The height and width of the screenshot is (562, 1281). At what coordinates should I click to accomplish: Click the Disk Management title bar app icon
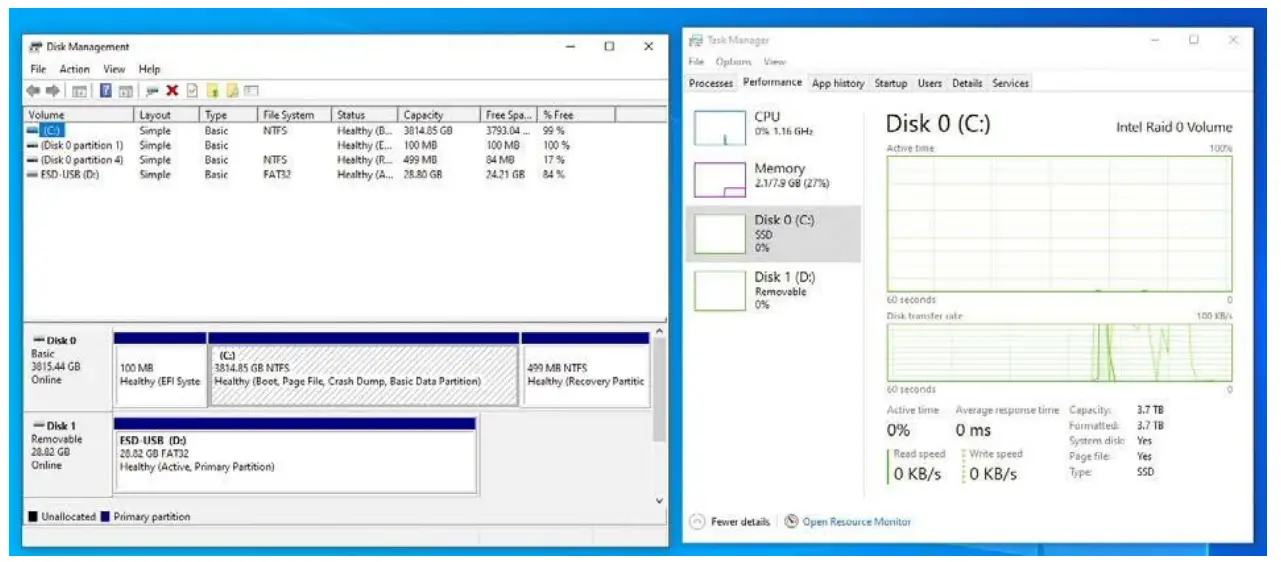pyautogui.click(x=35, y=47)
